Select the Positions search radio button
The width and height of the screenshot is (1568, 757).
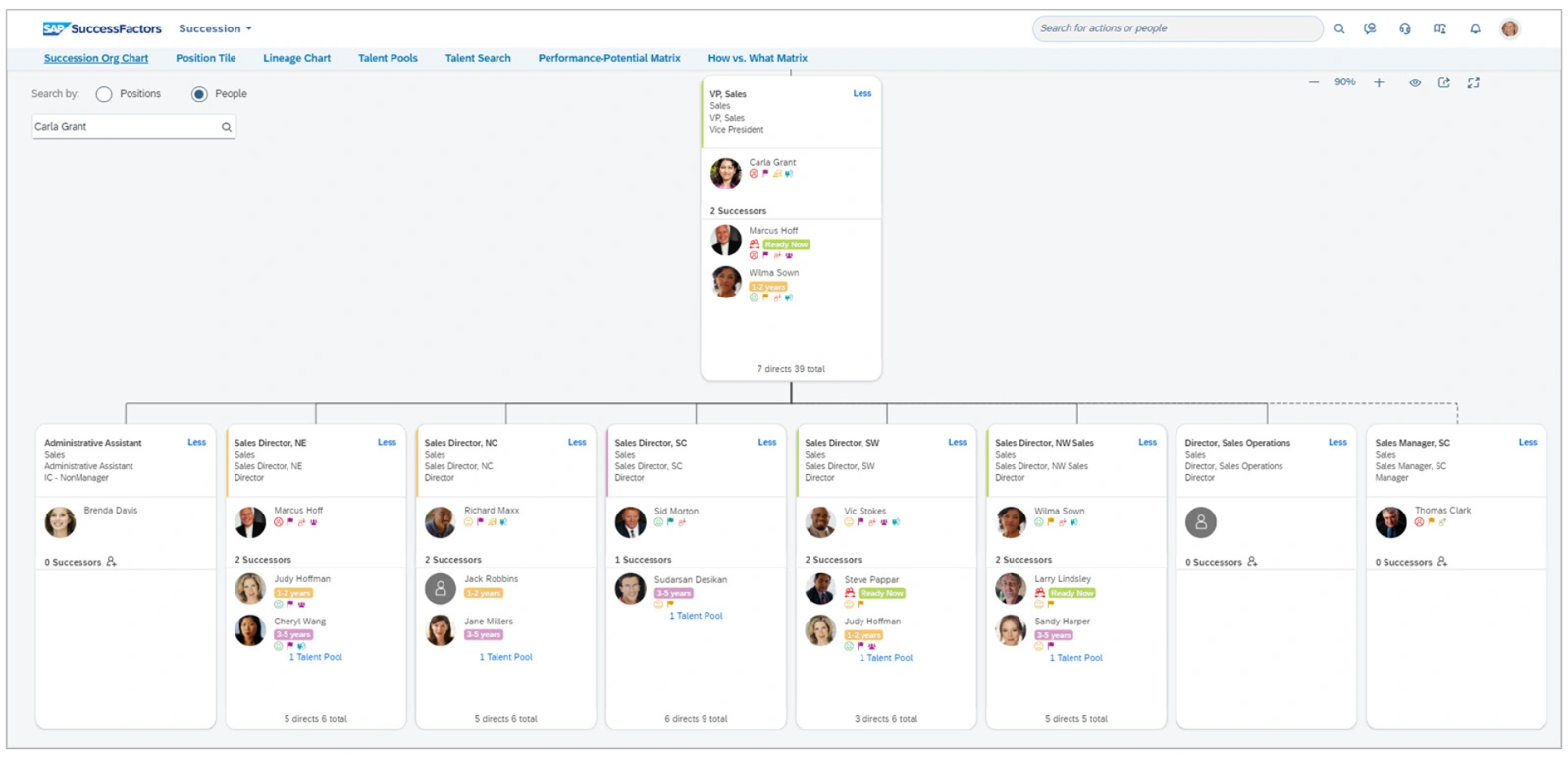[x=104, y=94]
